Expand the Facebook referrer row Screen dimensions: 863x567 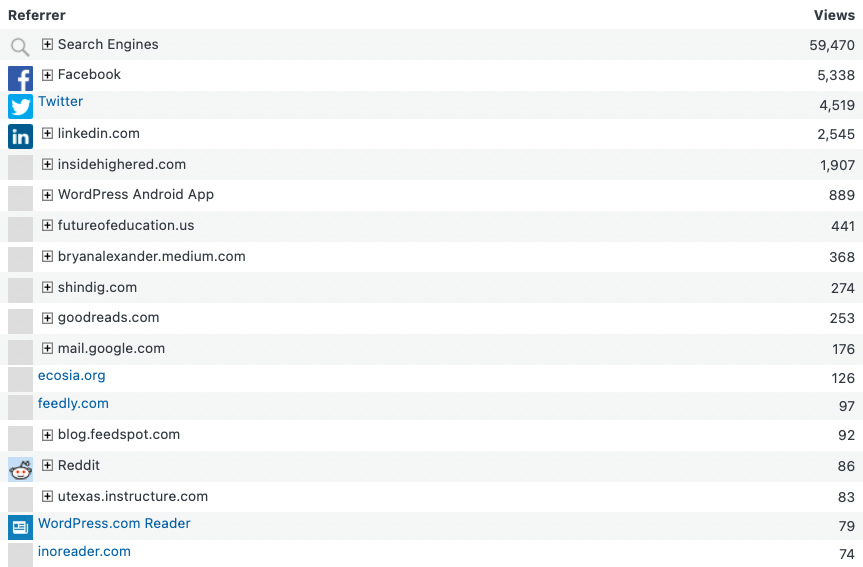[47, 74]
